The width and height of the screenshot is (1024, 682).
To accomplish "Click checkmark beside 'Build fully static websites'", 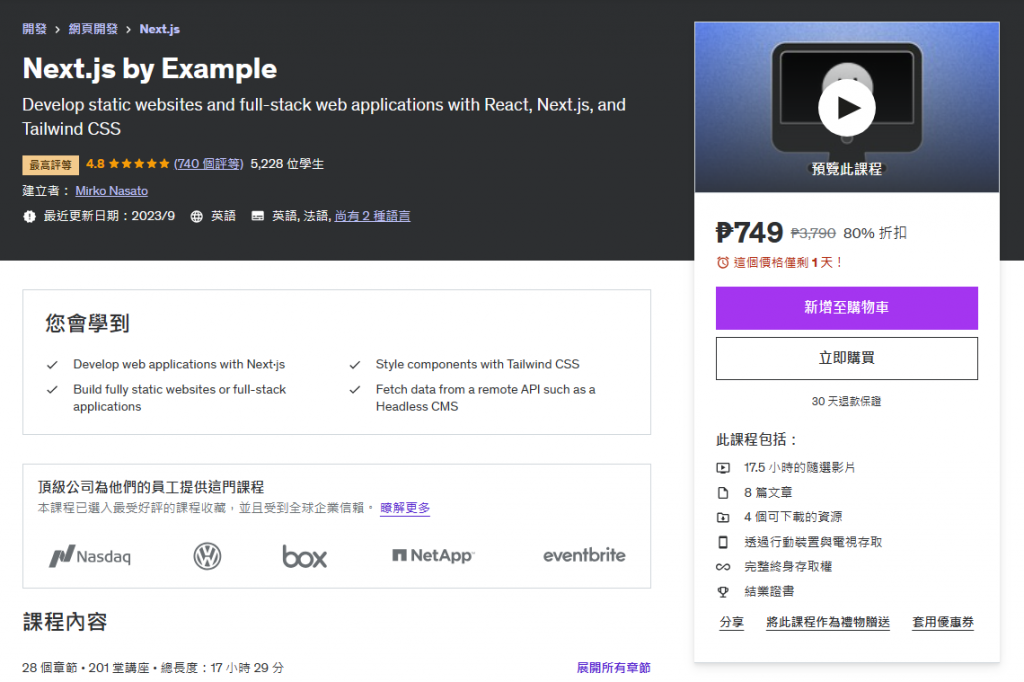I will click(52, 389).
